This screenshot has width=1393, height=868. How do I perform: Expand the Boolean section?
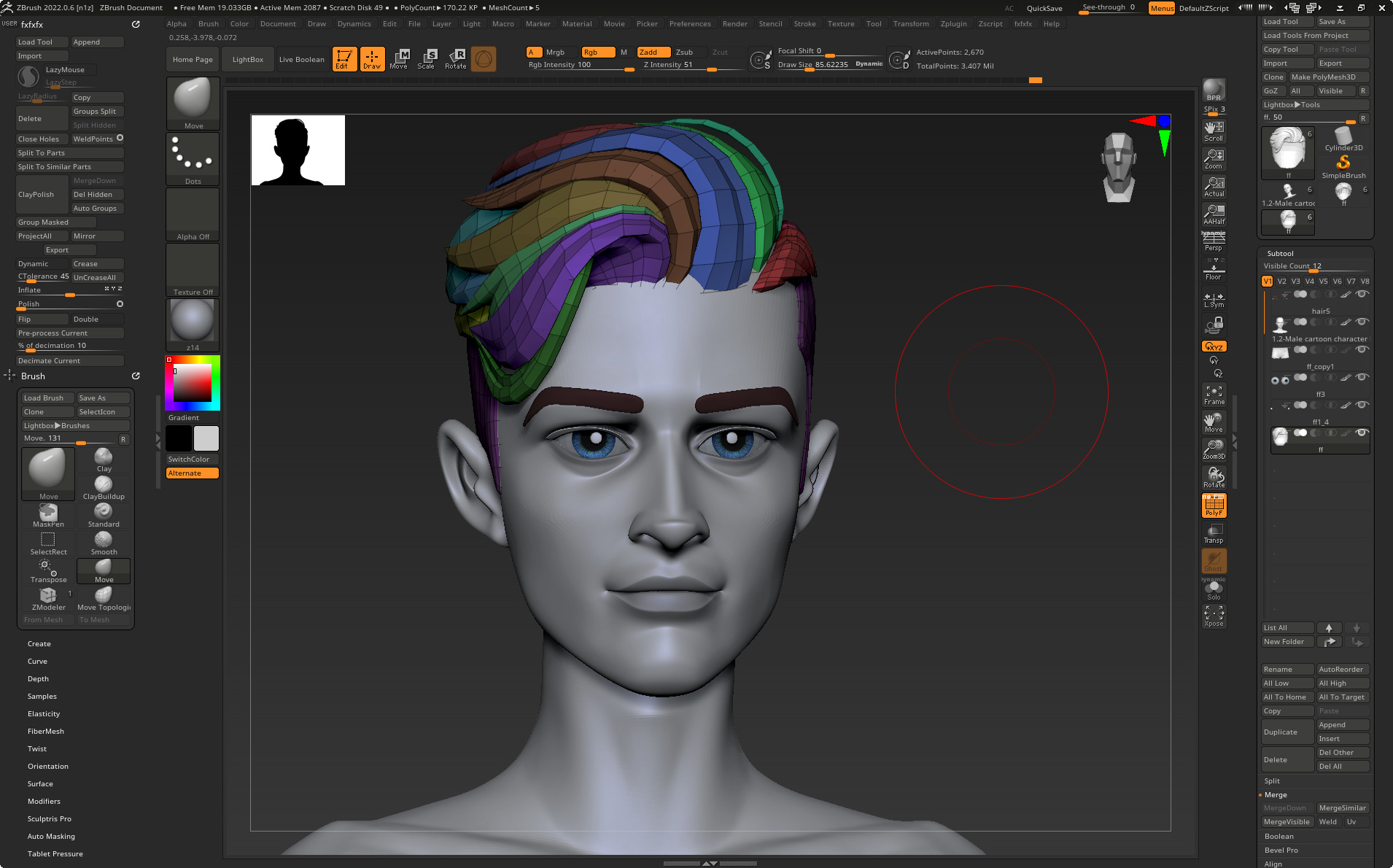coord(1279,837)
